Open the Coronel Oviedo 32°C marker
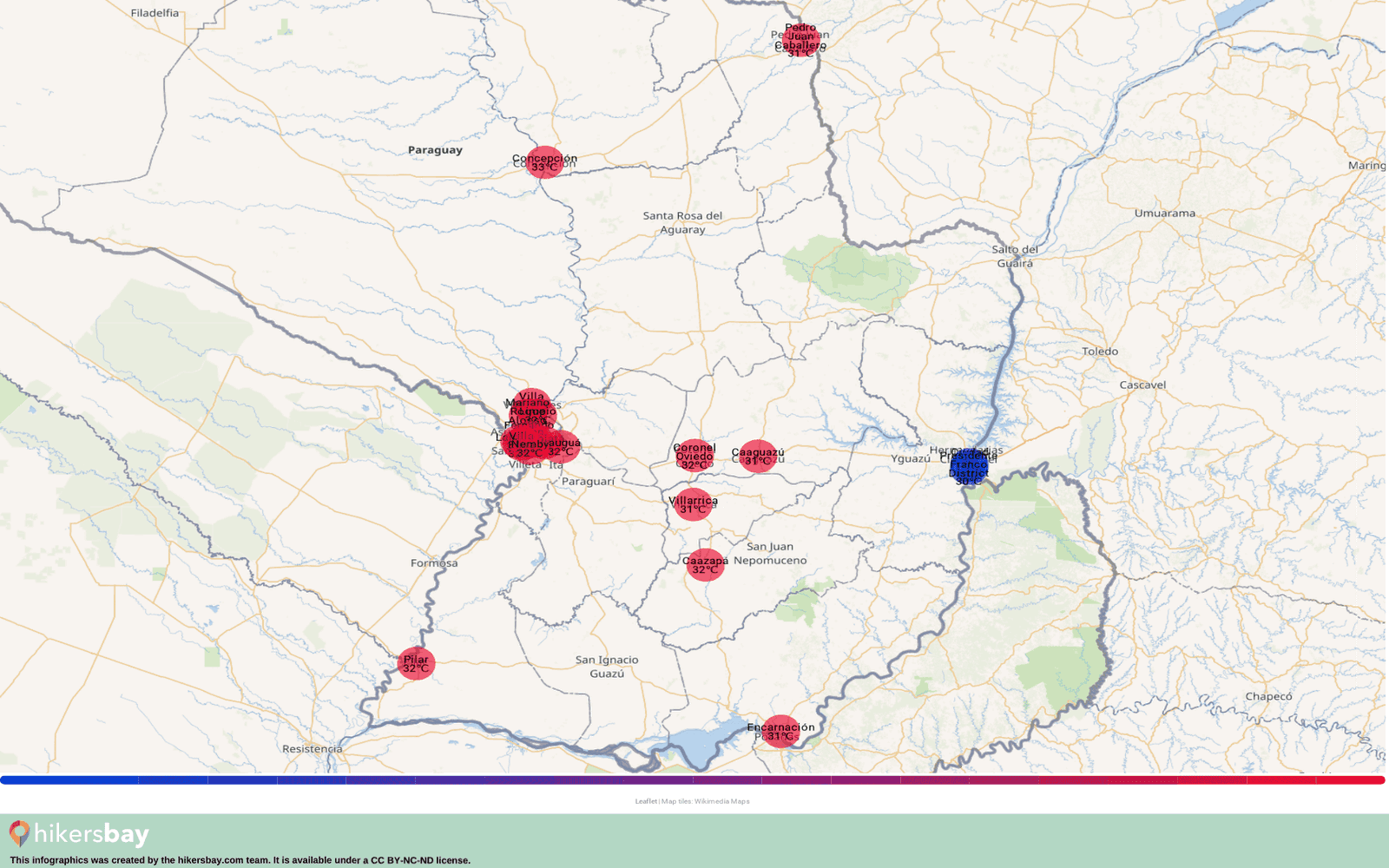The height and width of the screenshot is (868, 1389). (x=694, y=456)
